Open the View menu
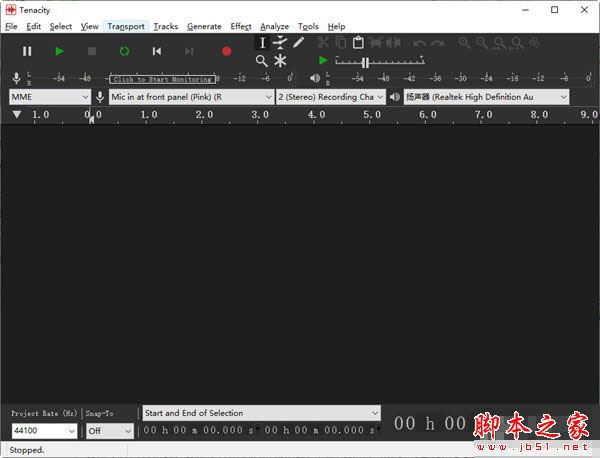Viewport: 600px width, 458px height. coord(90,26)
